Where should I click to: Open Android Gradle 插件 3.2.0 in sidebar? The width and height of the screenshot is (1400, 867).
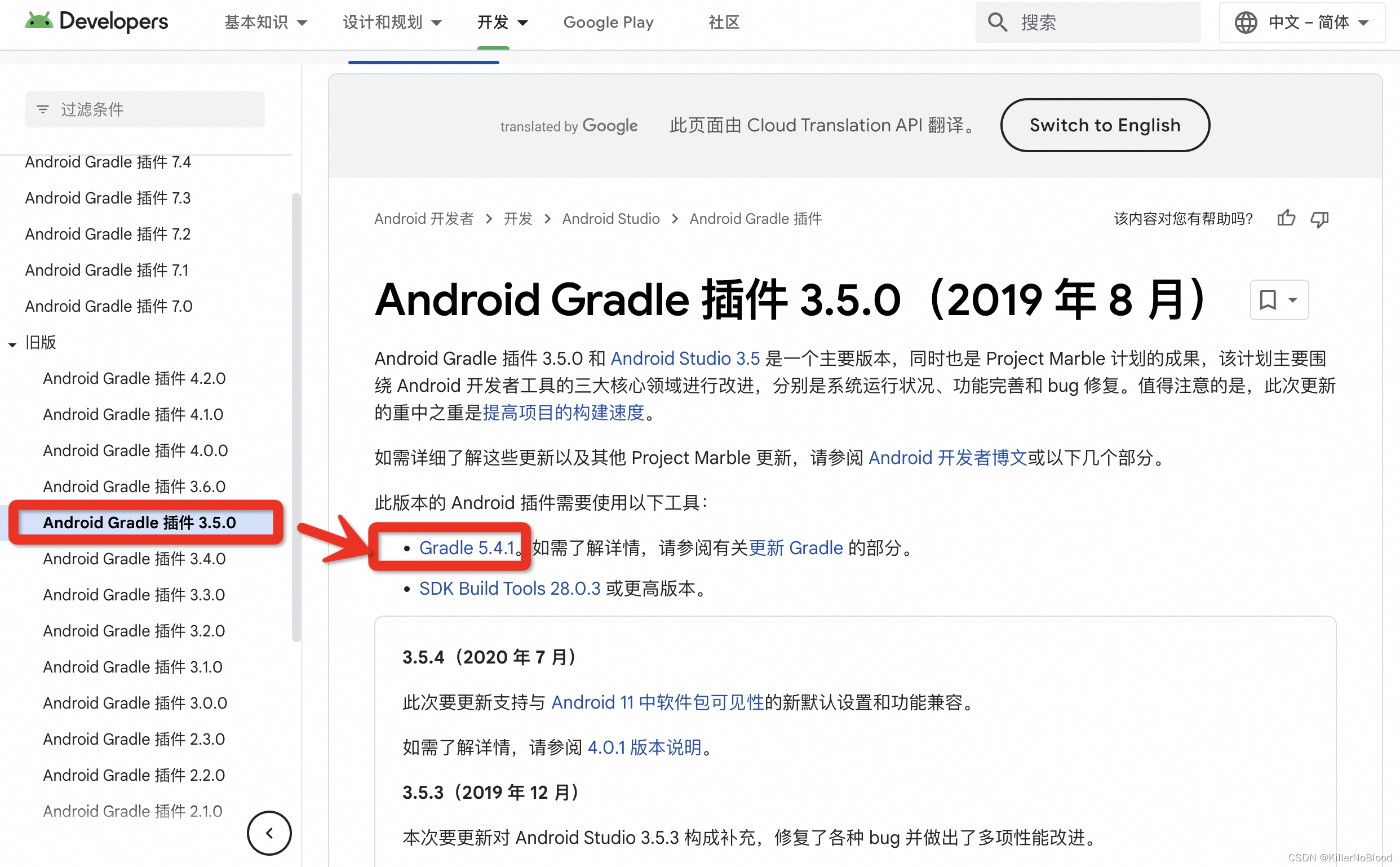[134, 631]
